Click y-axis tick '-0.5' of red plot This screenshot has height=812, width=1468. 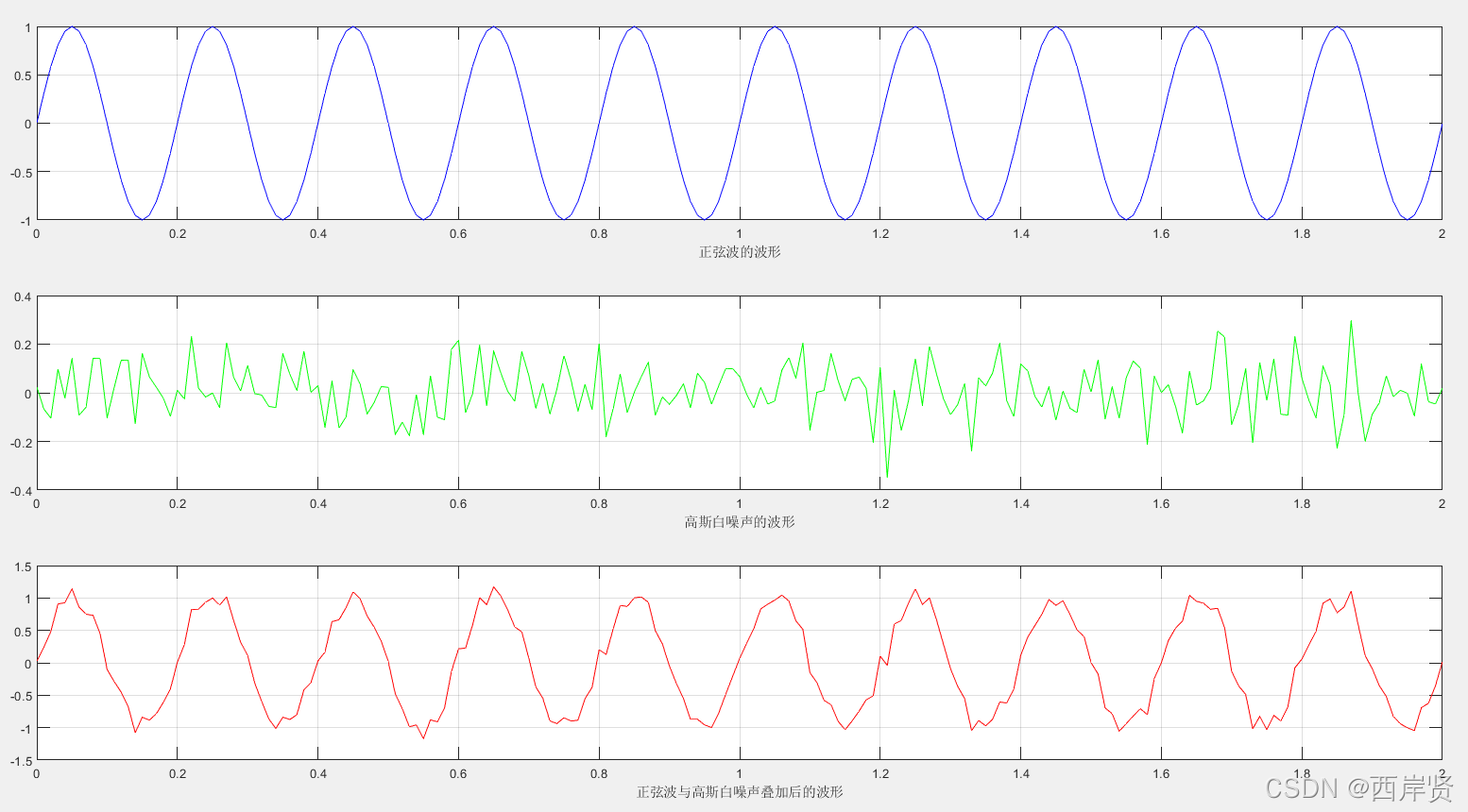(x=21, y=696)
